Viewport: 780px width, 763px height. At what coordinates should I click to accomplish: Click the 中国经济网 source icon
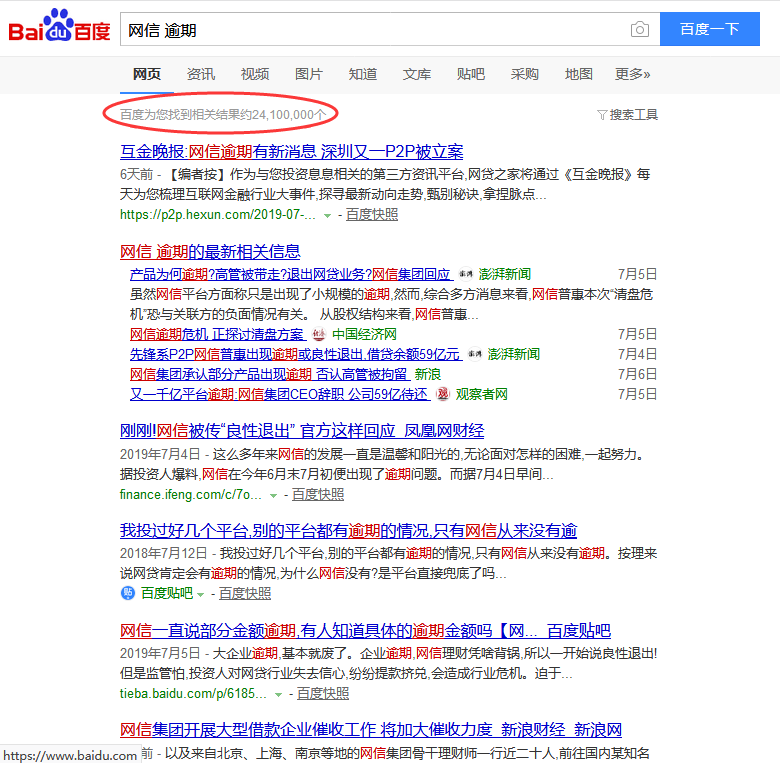(319, 334)
